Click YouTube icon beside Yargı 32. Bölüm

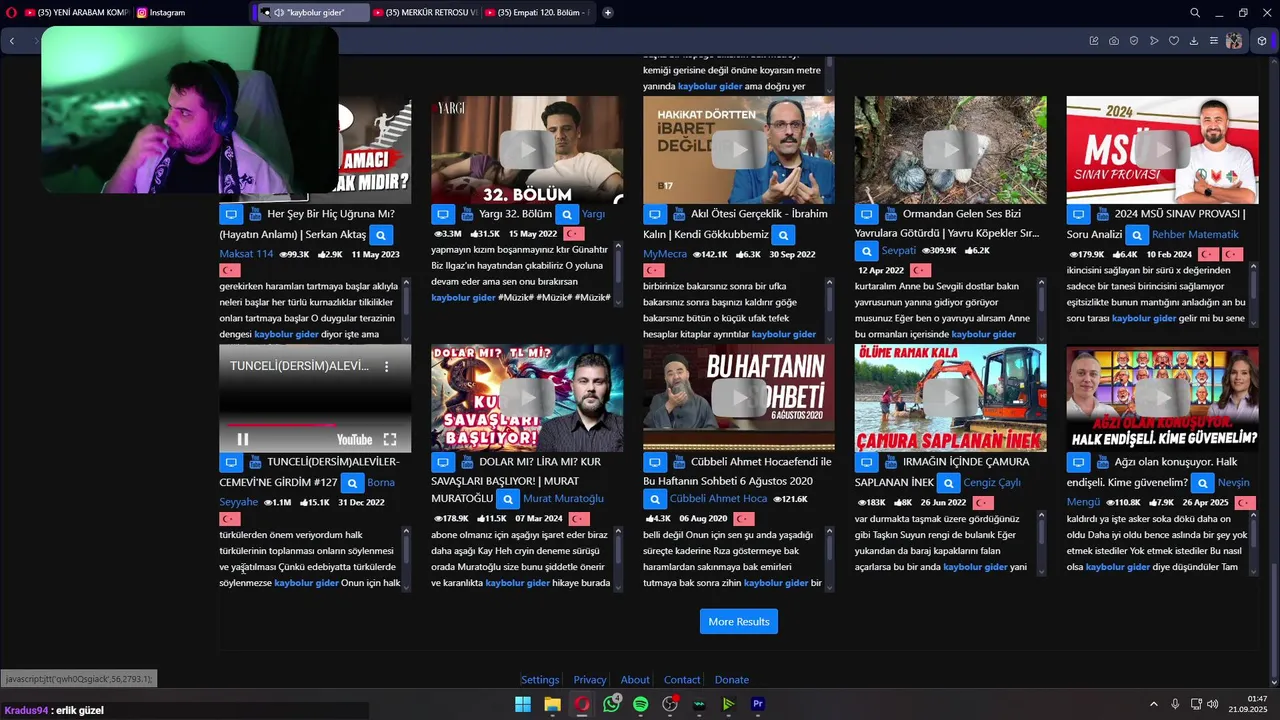tap(467, 214)
